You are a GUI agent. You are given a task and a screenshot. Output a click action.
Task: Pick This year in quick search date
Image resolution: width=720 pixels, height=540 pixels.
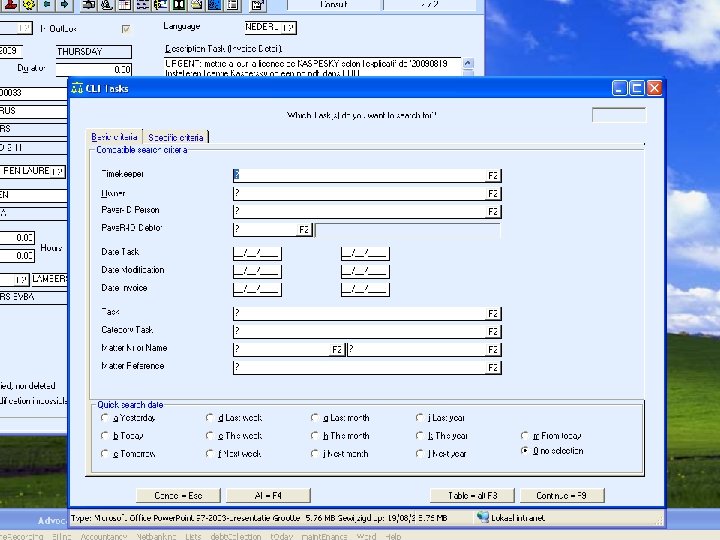tap(420, 436)
